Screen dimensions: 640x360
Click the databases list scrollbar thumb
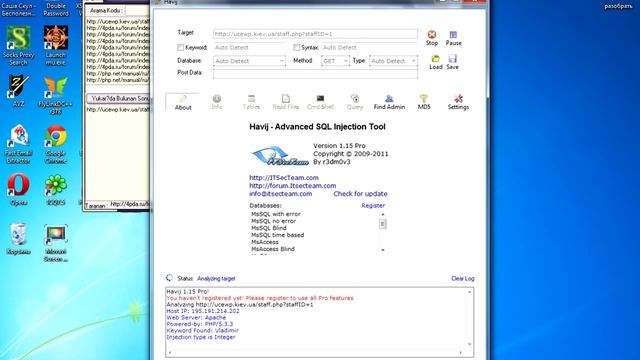tap(383, 224)
